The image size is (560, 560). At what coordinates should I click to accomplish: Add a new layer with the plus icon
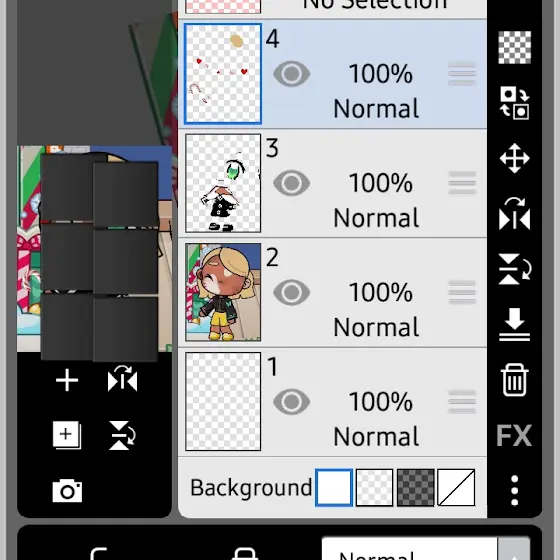67,380
